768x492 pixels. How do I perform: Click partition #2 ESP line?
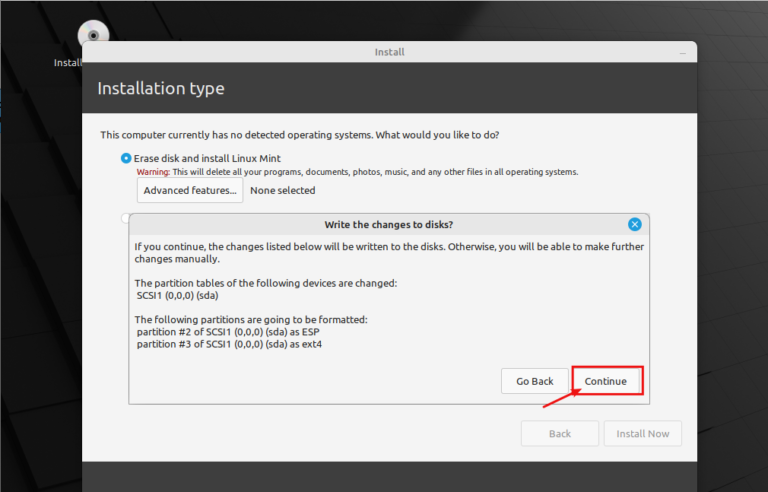228,332
